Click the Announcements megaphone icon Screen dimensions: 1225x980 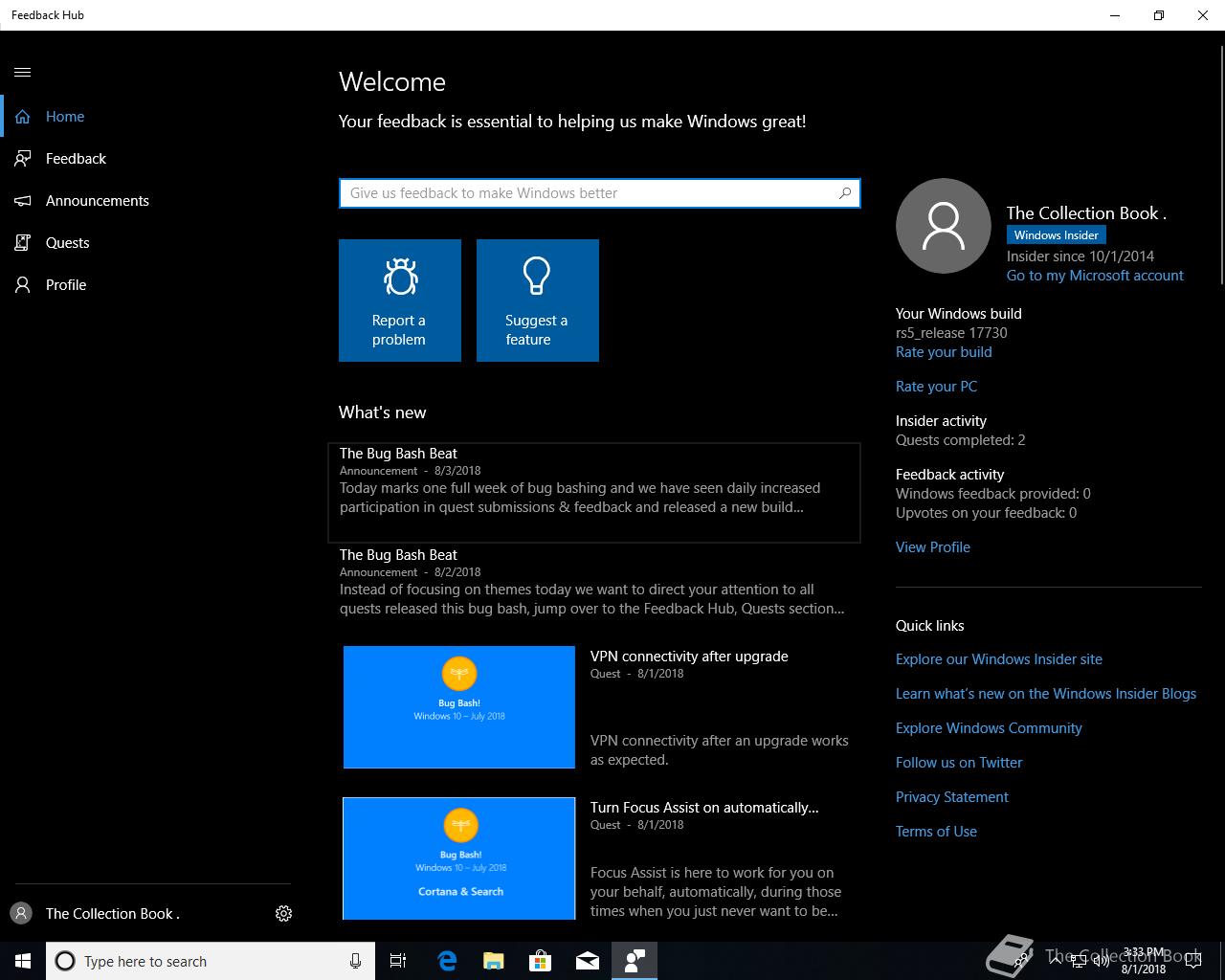click(23, 201)
